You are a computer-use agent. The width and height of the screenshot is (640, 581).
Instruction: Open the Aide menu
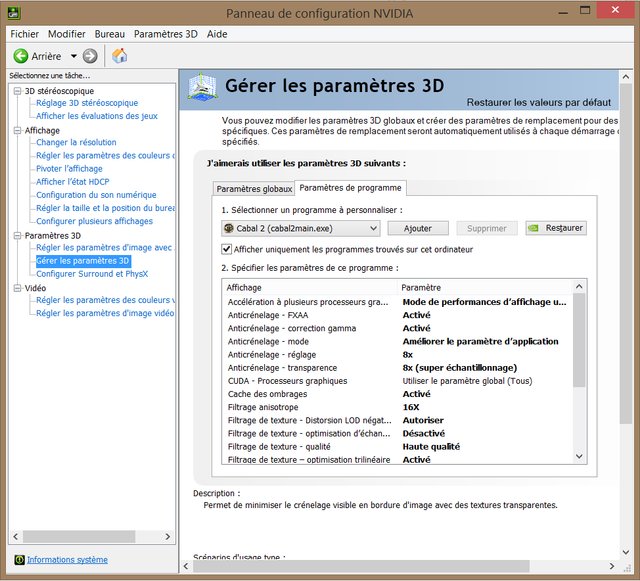(x=217, y=34)
